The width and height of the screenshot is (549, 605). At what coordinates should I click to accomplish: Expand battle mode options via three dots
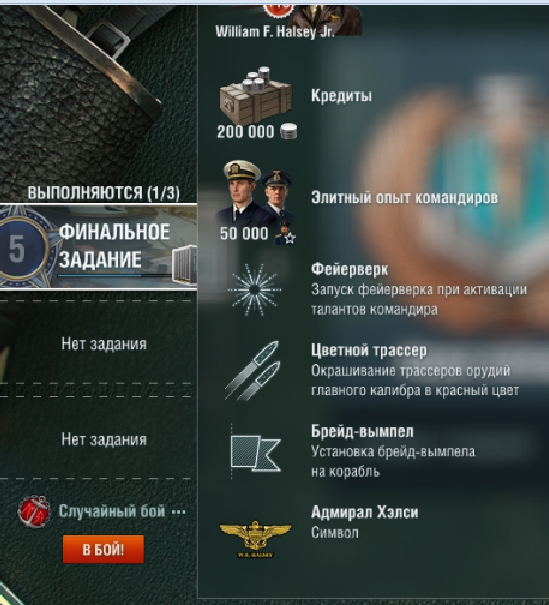point(179,512)
